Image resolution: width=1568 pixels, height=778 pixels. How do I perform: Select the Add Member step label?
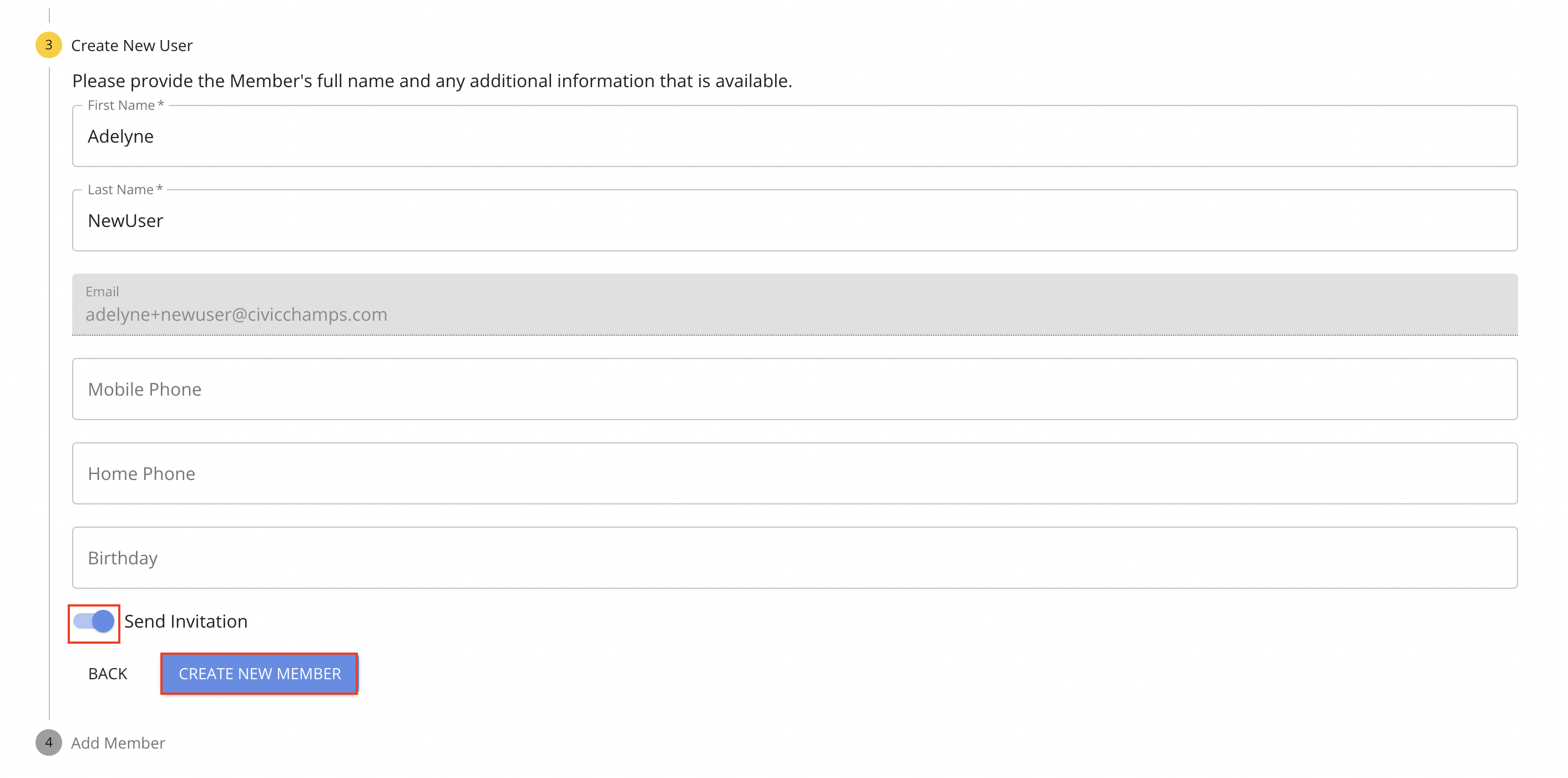pos(118,743)
